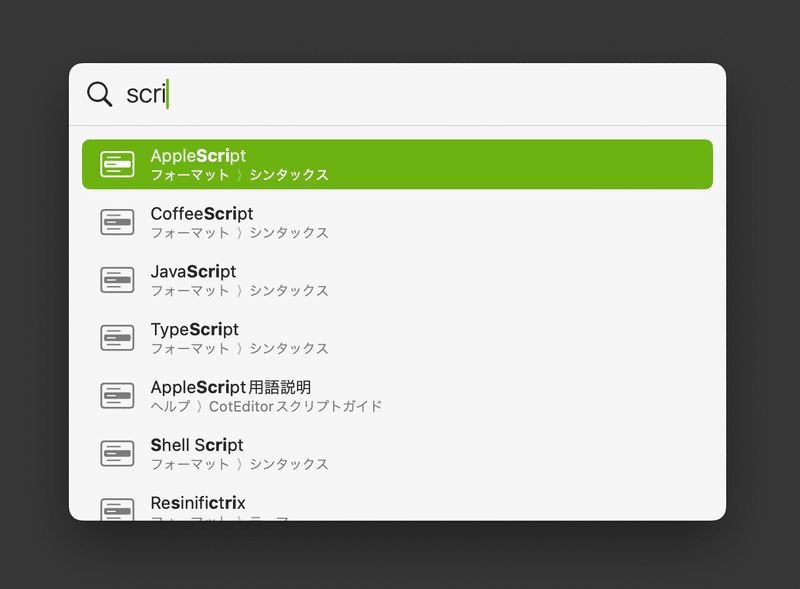Select the JavaScript result title
This screenshot has width=800, height=589.
click(x=193, y=272)
